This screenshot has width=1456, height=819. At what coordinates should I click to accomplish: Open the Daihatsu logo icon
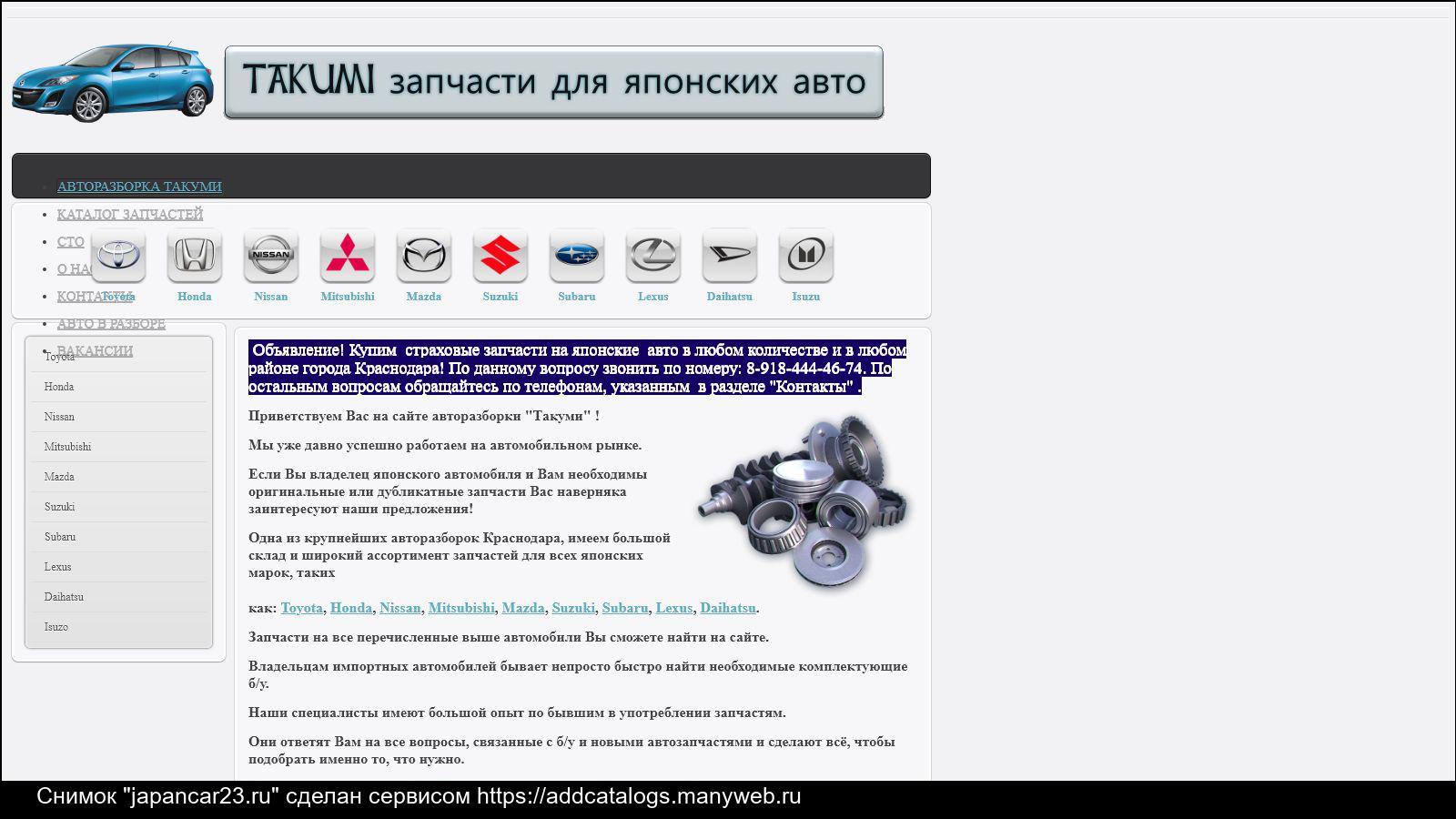click(x=730, y=255)
